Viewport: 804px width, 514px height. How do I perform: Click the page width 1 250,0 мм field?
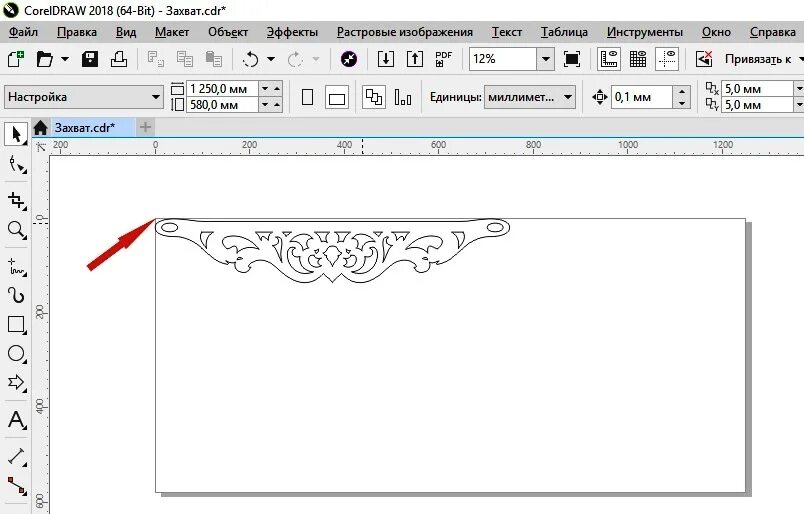click(x=222, y=89)
